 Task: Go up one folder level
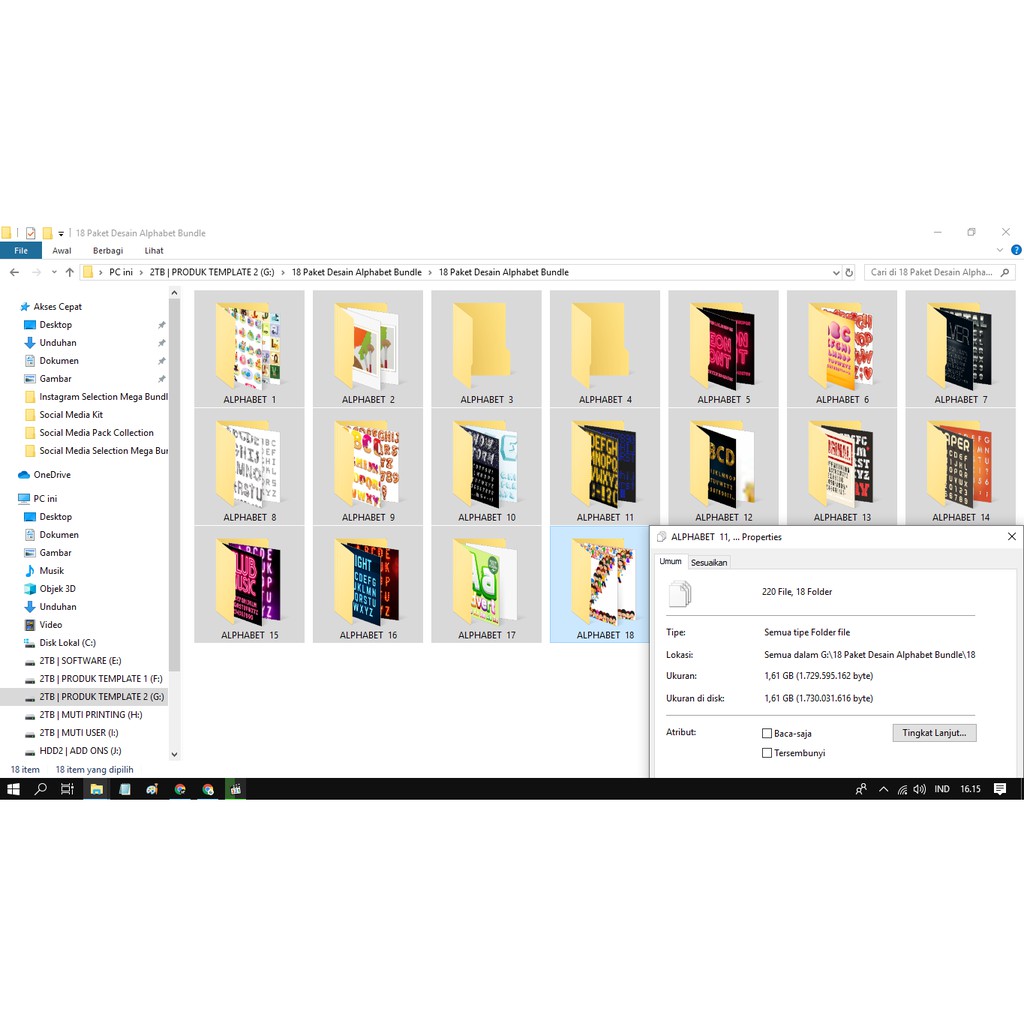(70, 272)
